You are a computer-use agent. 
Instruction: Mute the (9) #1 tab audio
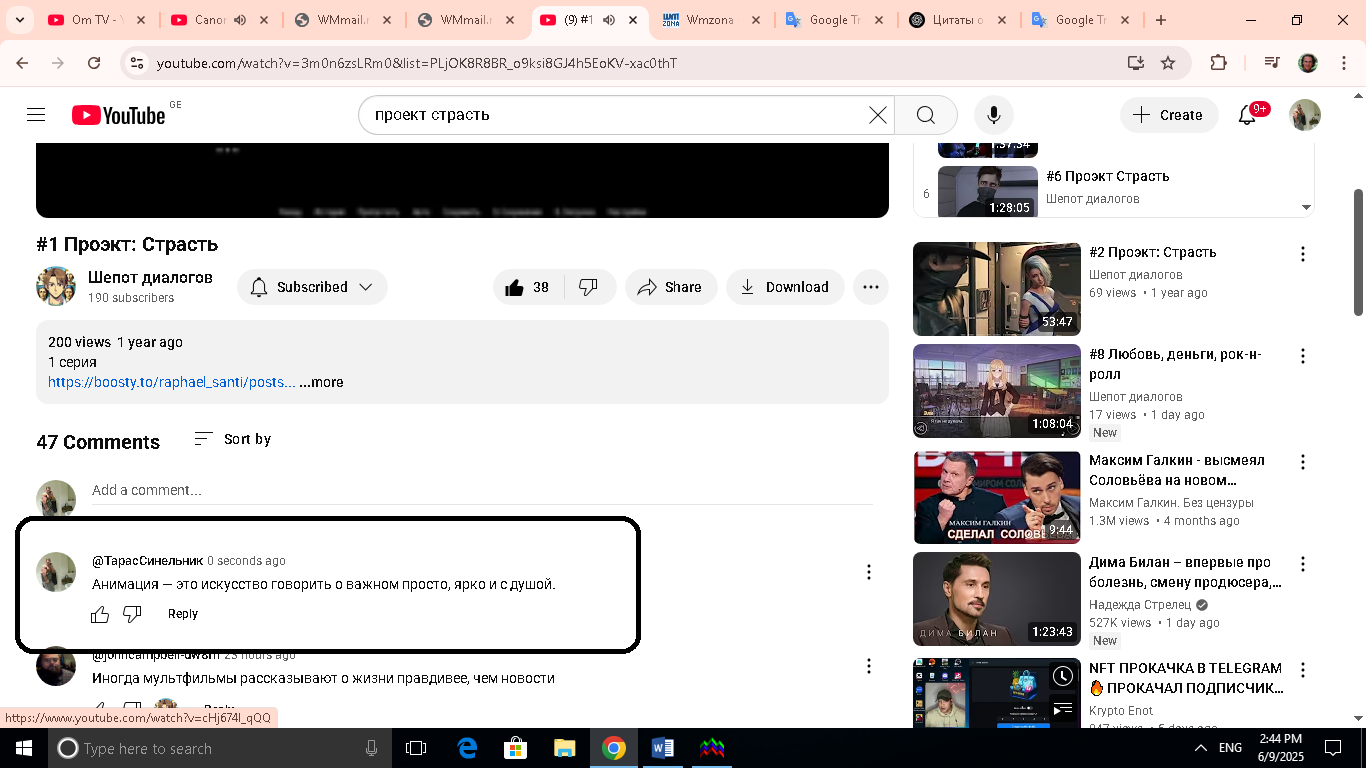point(609,20)
